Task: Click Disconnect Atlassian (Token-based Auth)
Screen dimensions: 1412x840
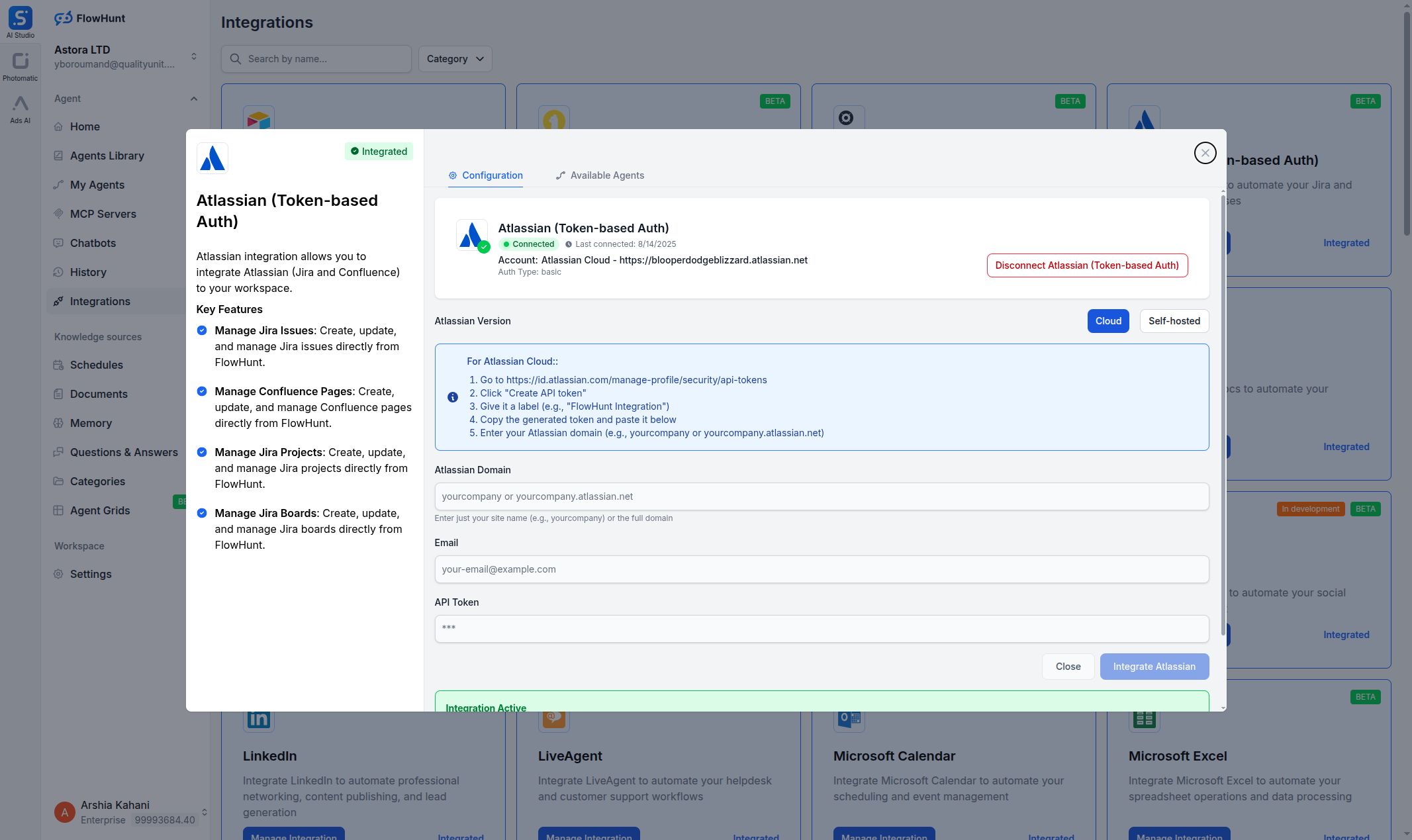Action: [x=1086, y=265]
